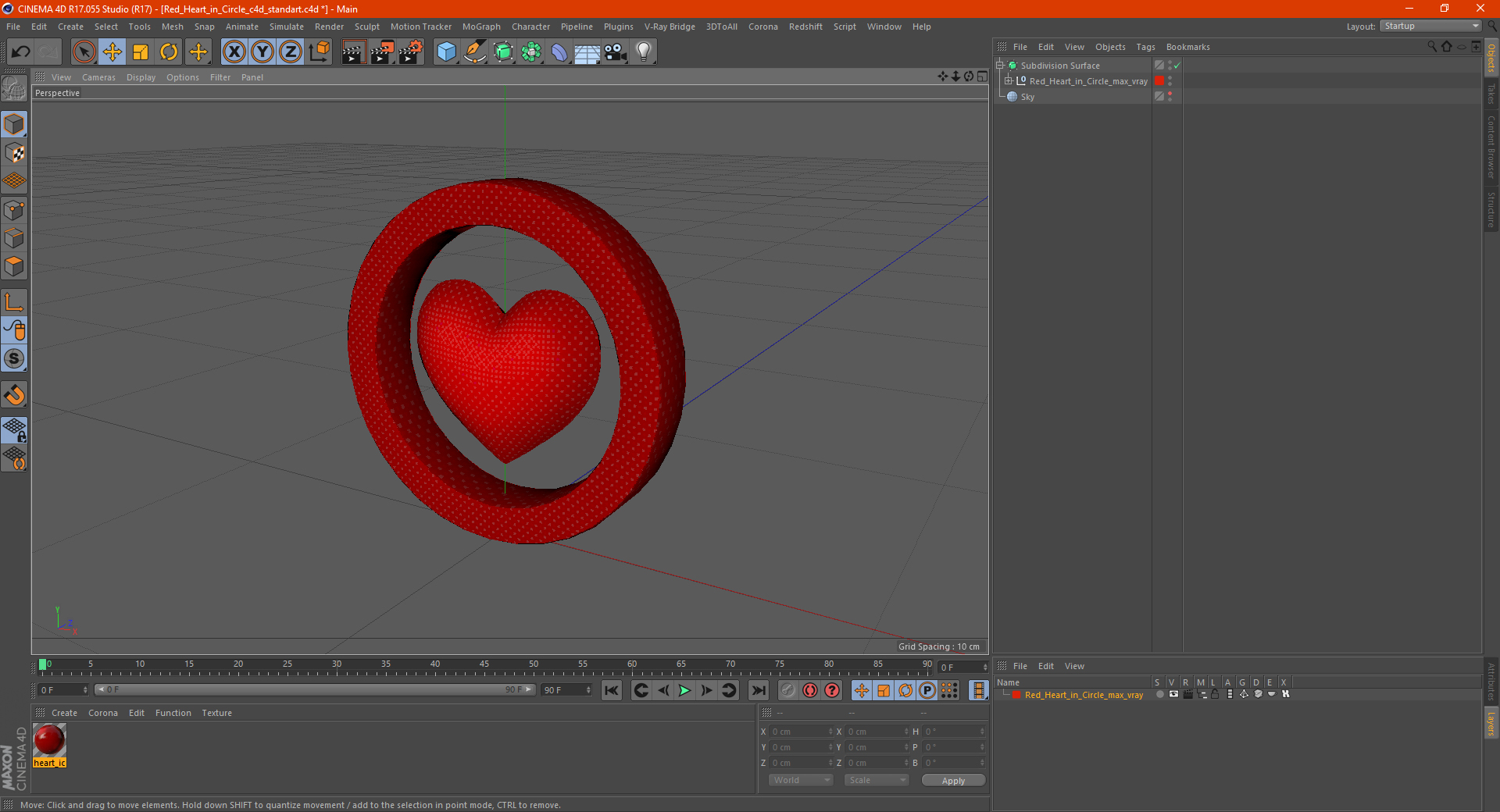Collapse Subdivision Surface tree node
1500x812 pixels.
[x=999, y=66]
